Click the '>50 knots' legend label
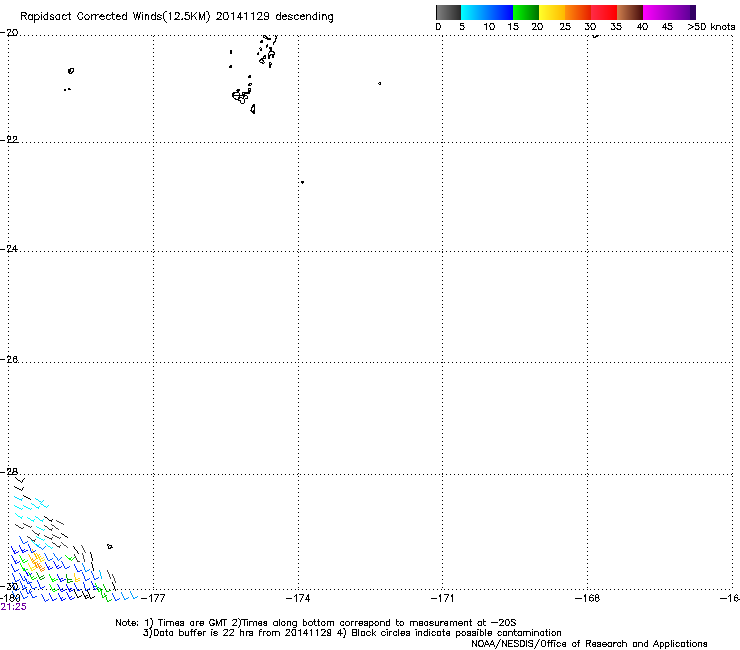This screenshot has height=650, width=740. pyautogui.click(x=711, y=27)
